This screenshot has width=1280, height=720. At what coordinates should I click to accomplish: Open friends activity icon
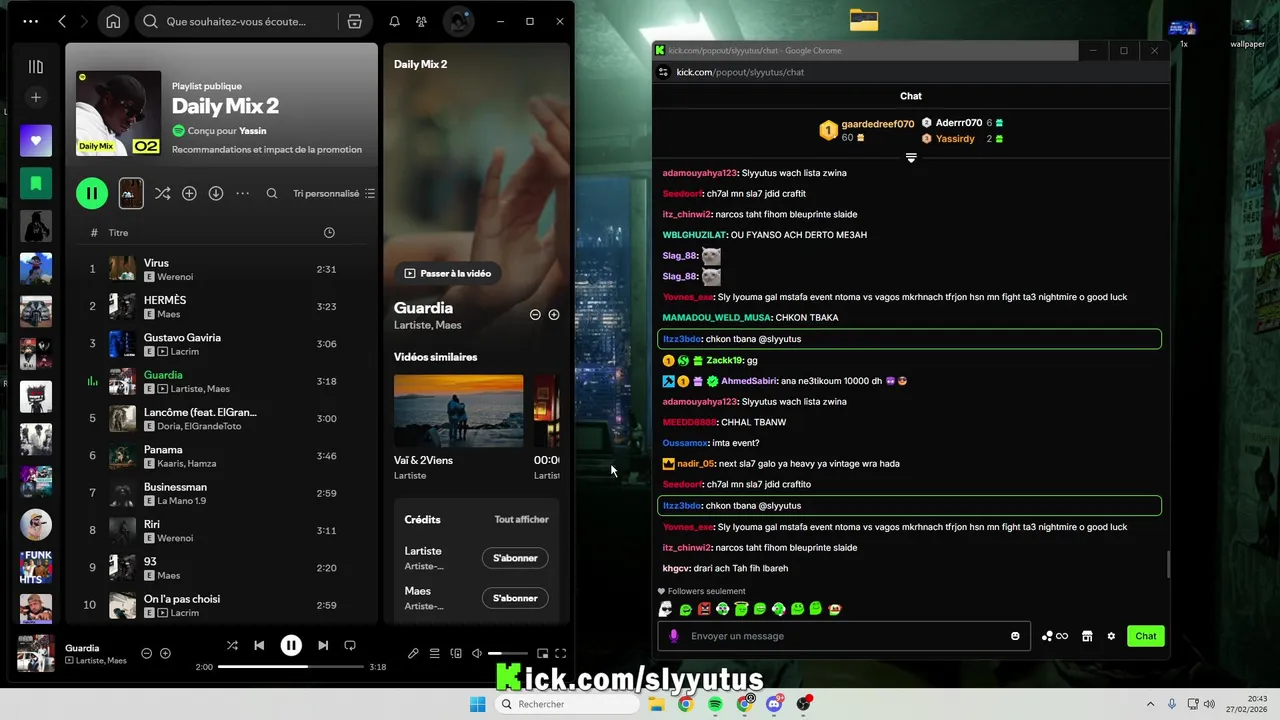pyautogui.click(x=421, y=21)
